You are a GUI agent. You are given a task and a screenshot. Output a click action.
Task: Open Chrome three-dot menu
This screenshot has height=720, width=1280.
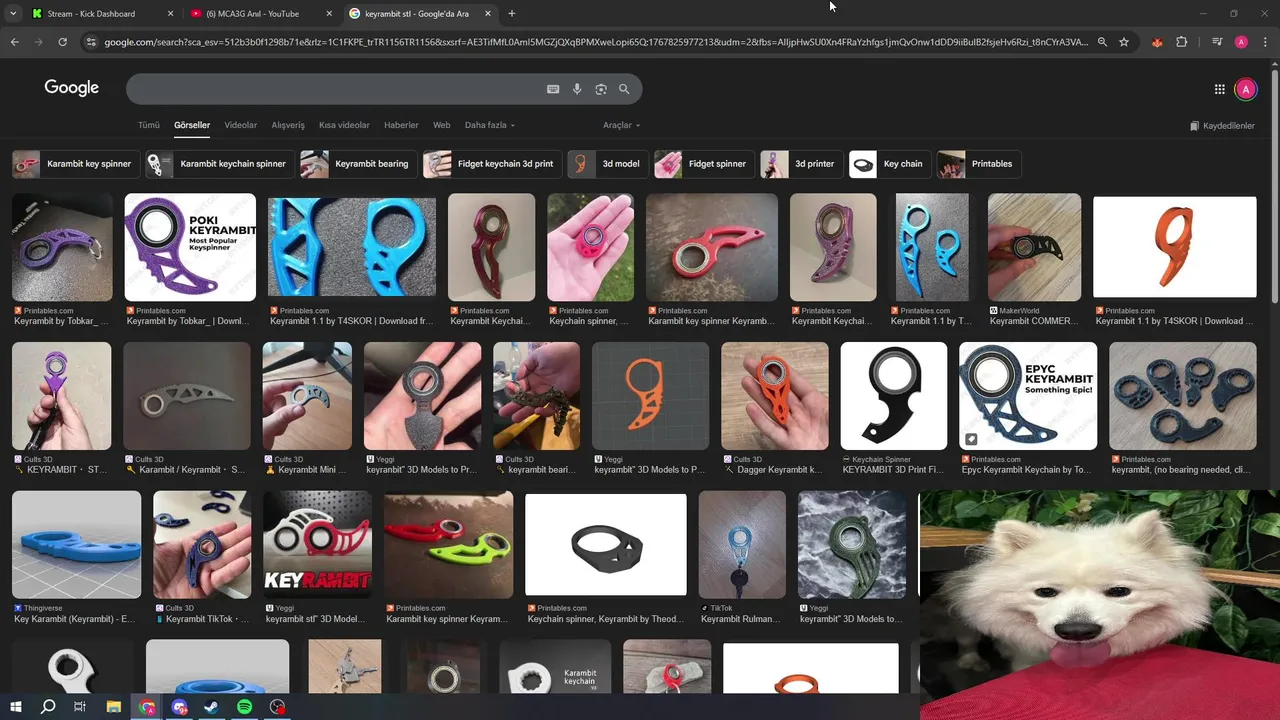coord(1265,42)
